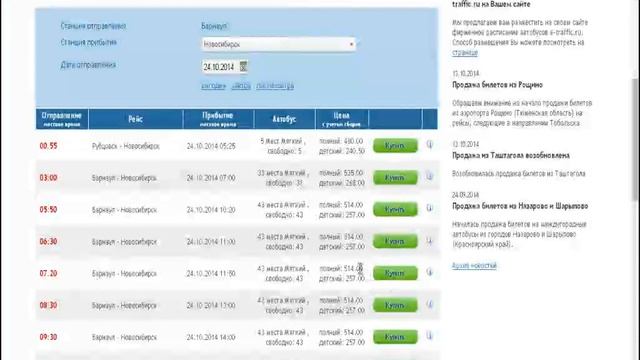640x360 pixels.
Task: Buy ticket for the 03:00 departure
Action: [395, 178]
